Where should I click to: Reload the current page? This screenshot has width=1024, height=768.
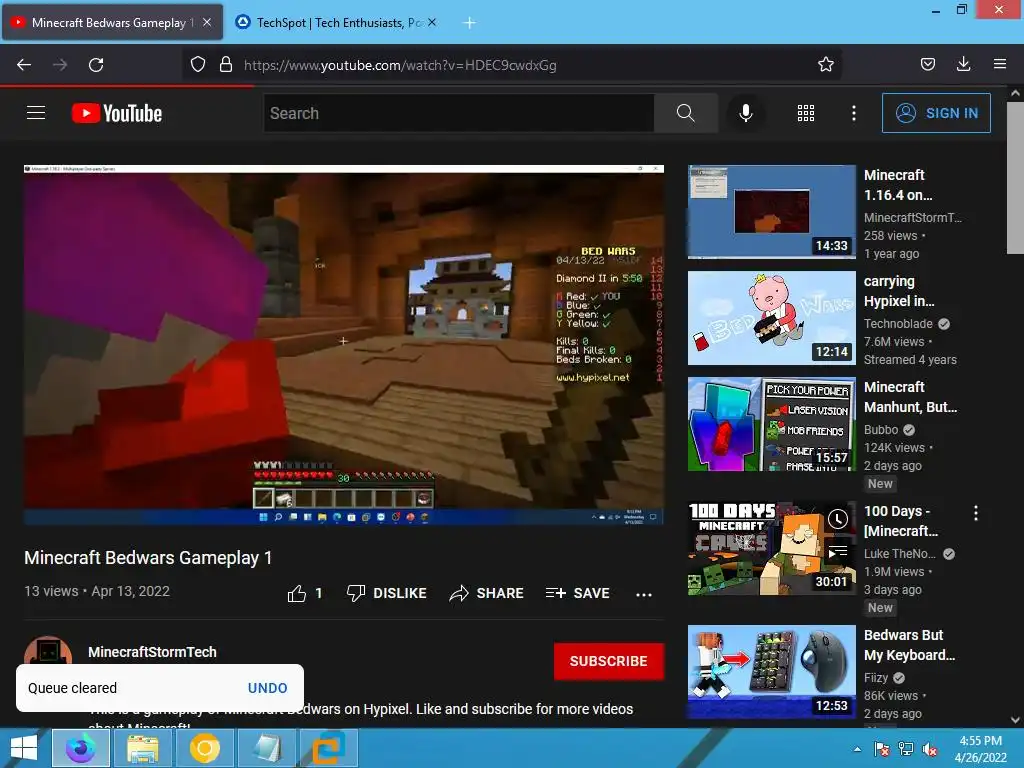(96, 65)
